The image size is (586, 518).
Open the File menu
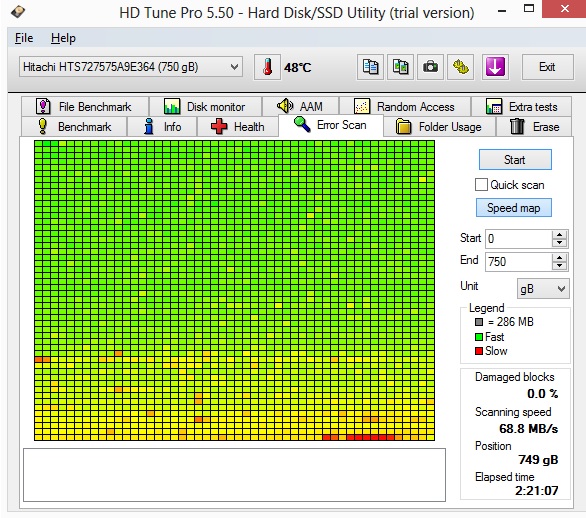click(24, 38)
